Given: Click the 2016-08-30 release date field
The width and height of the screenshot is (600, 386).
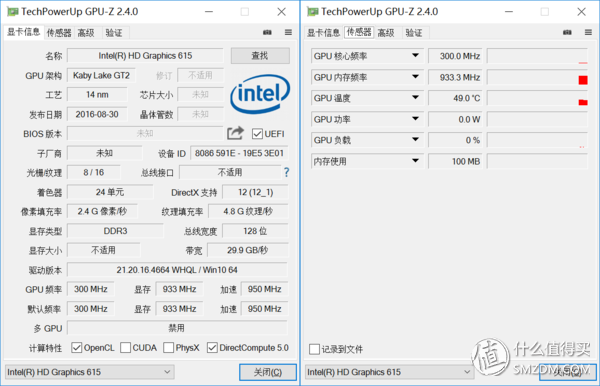Looking at the screenshot, I should click(97, 114).
